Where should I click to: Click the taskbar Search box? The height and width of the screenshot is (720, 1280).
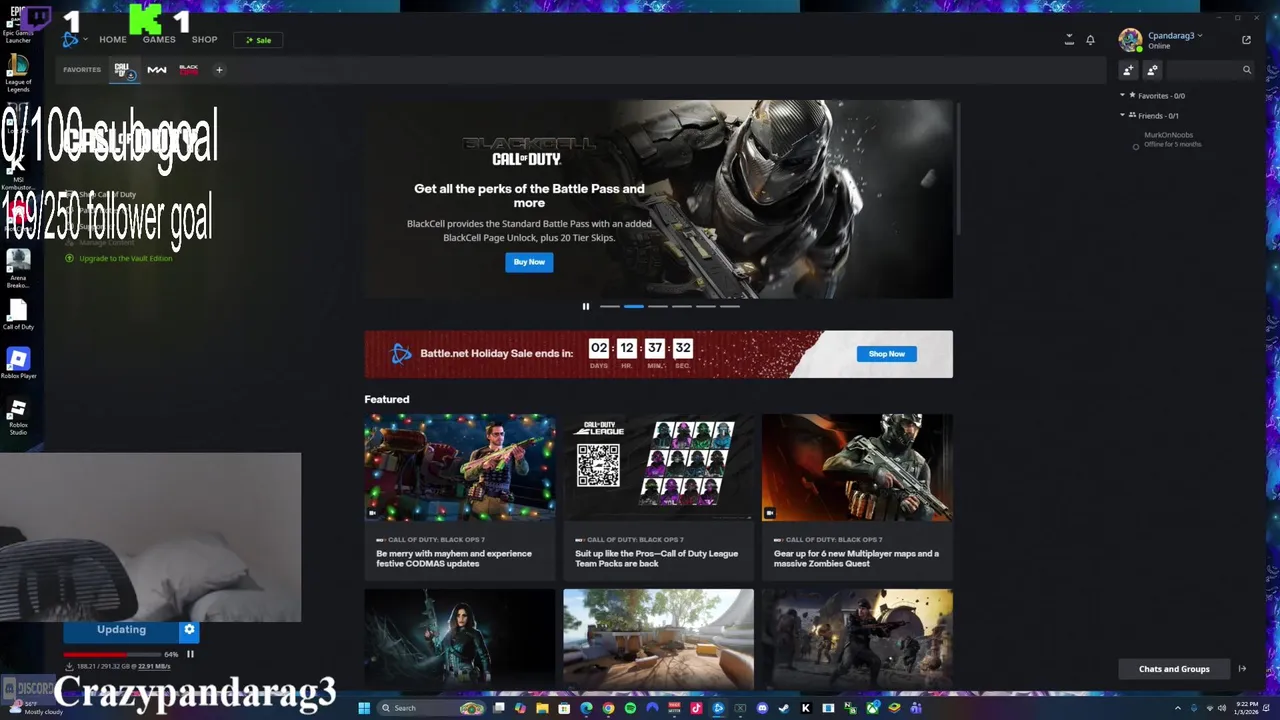click(x=431, y=708)
